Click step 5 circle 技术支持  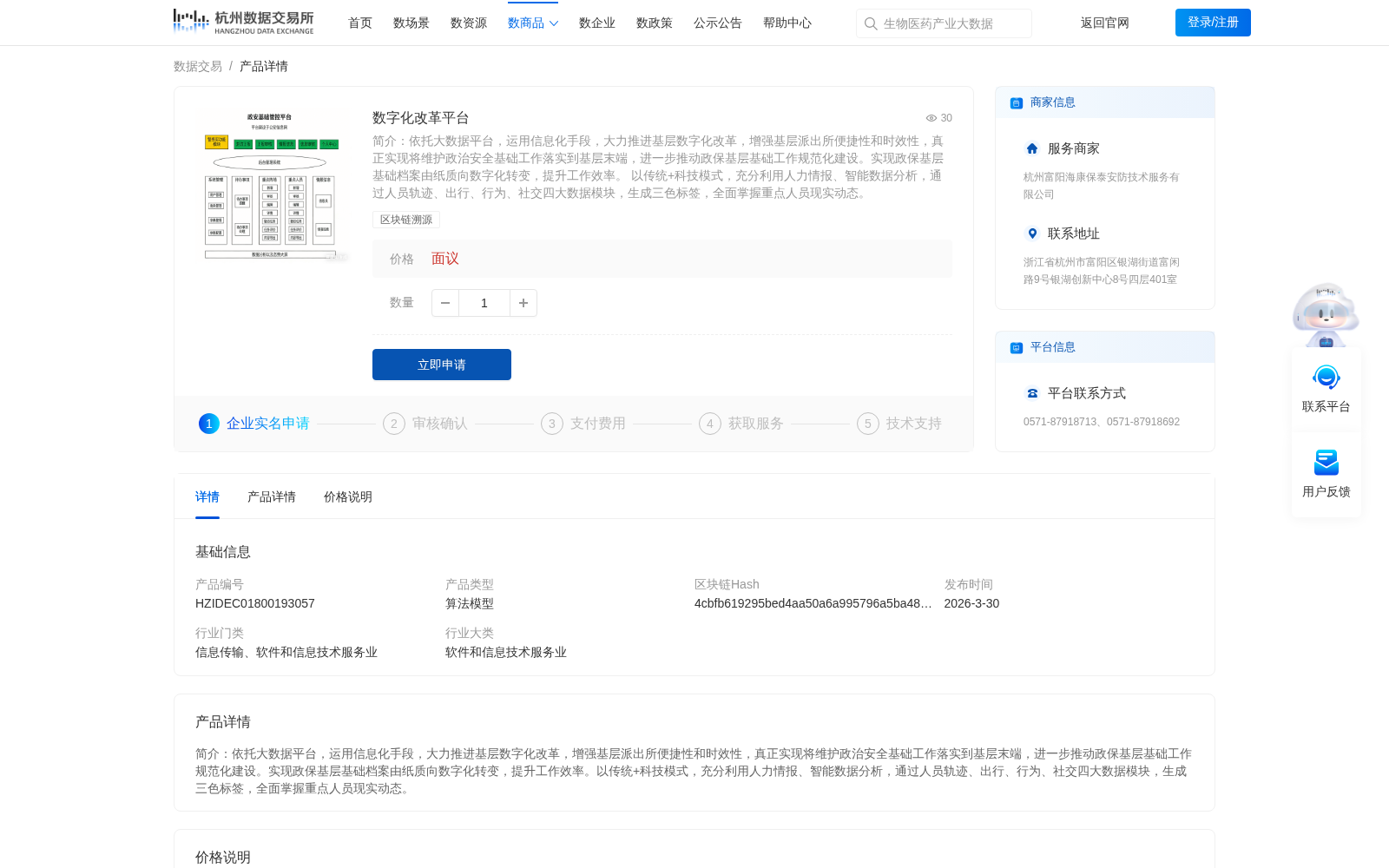click(x=868, y=424)
